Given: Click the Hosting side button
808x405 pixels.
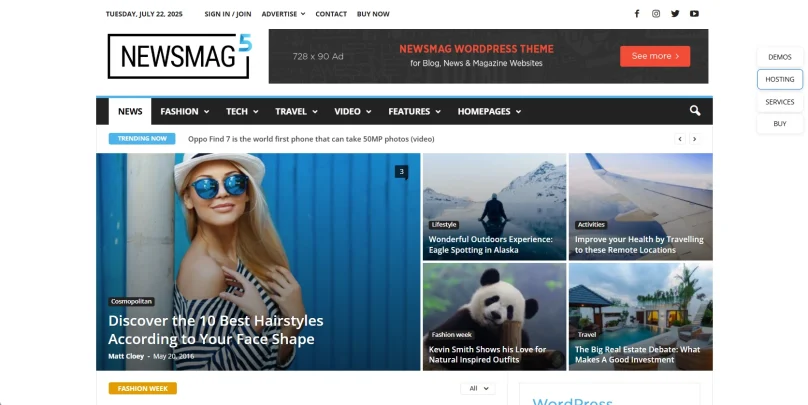Looking at the screenshot, I should pyautogui.click(x=780, y=79).
